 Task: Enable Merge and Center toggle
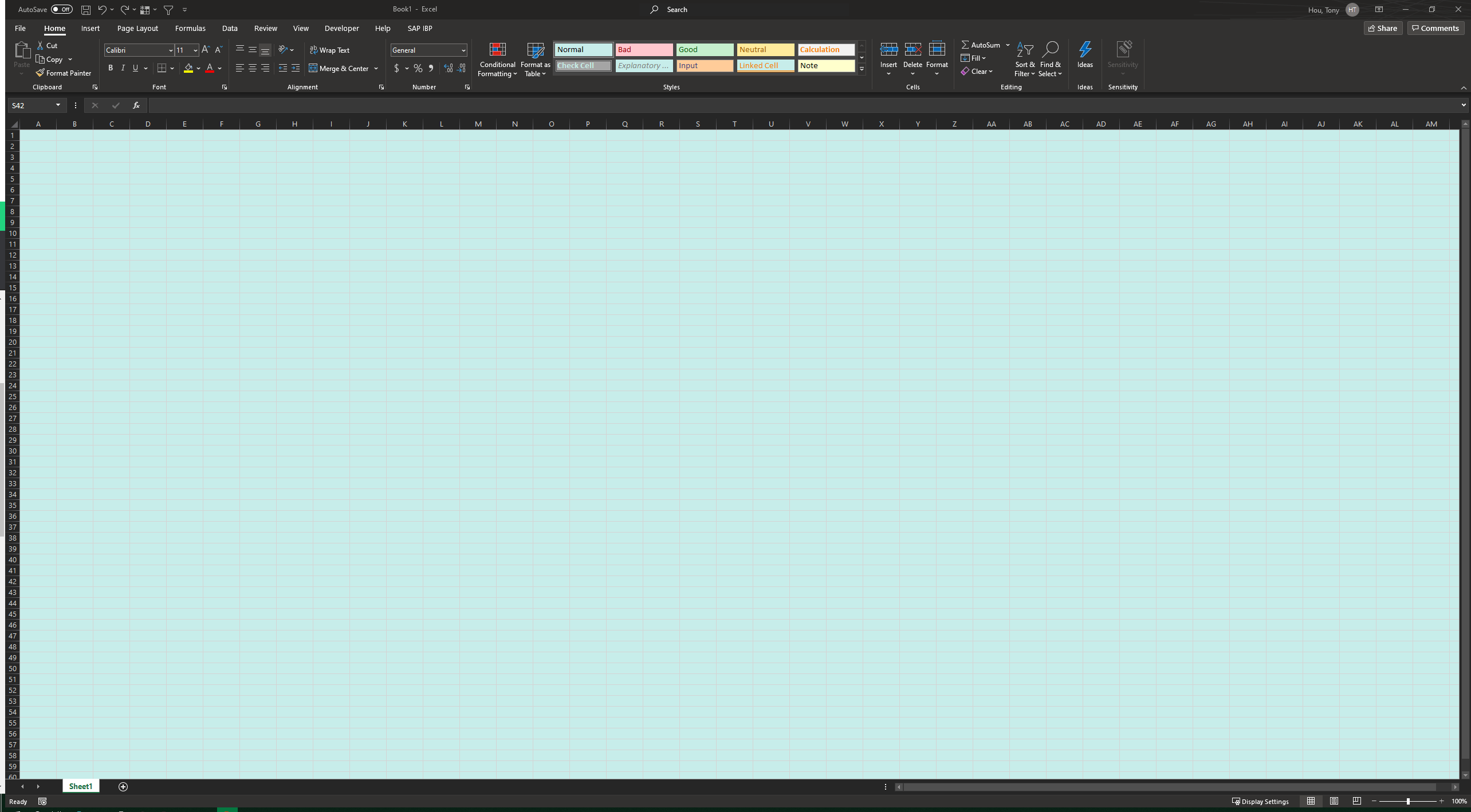pyautogui.click(x=339, y=68)
